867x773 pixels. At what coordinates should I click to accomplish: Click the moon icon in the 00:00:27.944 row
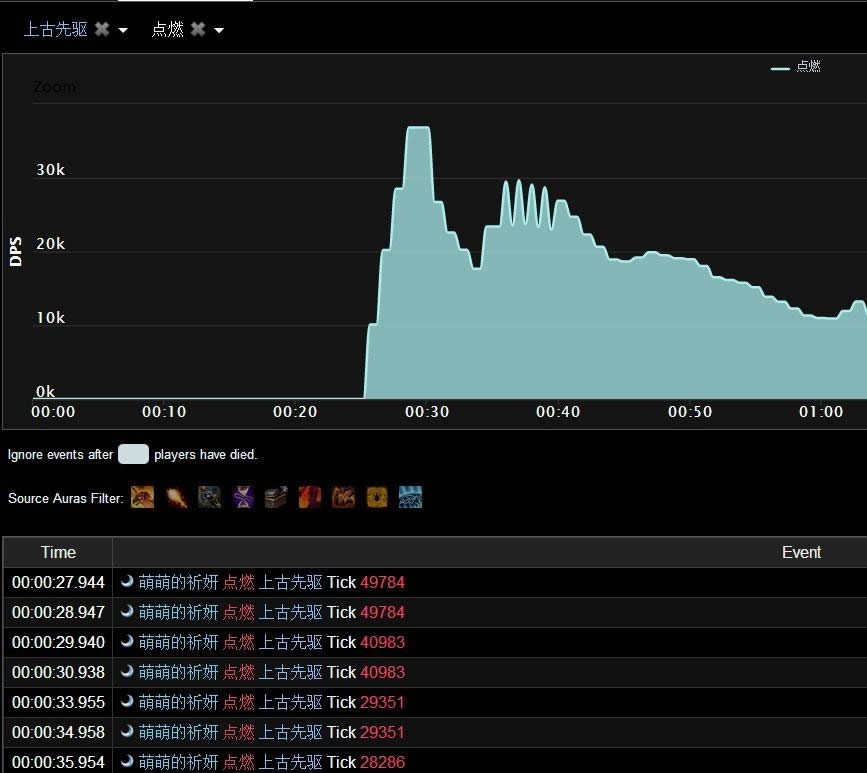coord(128,582)
